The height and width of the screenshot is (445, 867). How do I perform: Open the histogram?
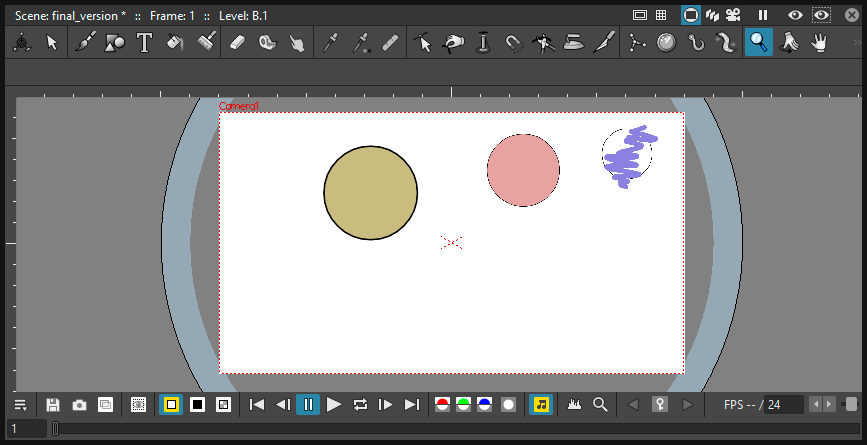(x=575, y=405)
